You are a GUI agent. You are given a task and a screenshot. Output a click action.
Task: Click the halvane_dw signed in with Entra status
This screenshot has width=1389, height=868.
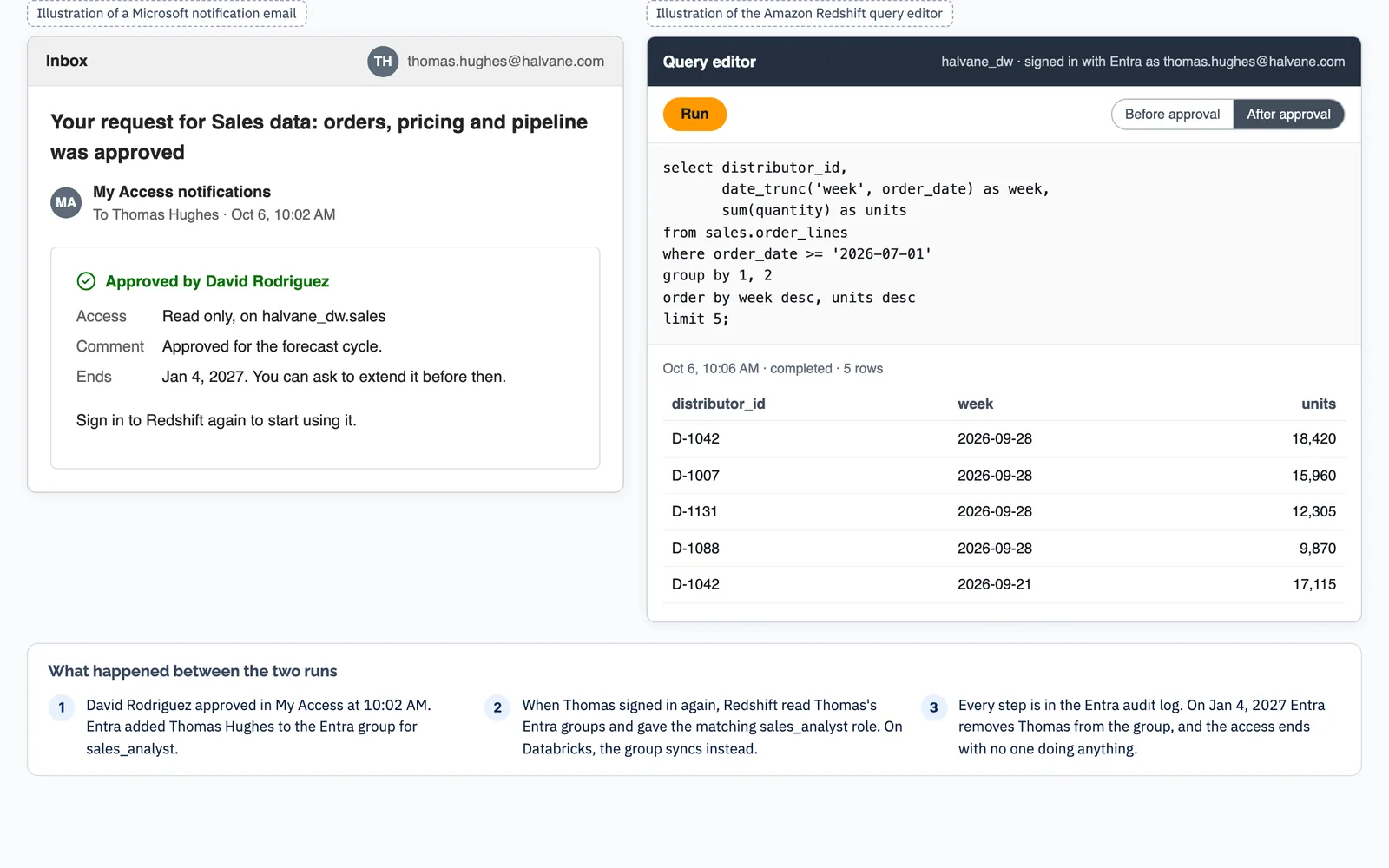1142,62
